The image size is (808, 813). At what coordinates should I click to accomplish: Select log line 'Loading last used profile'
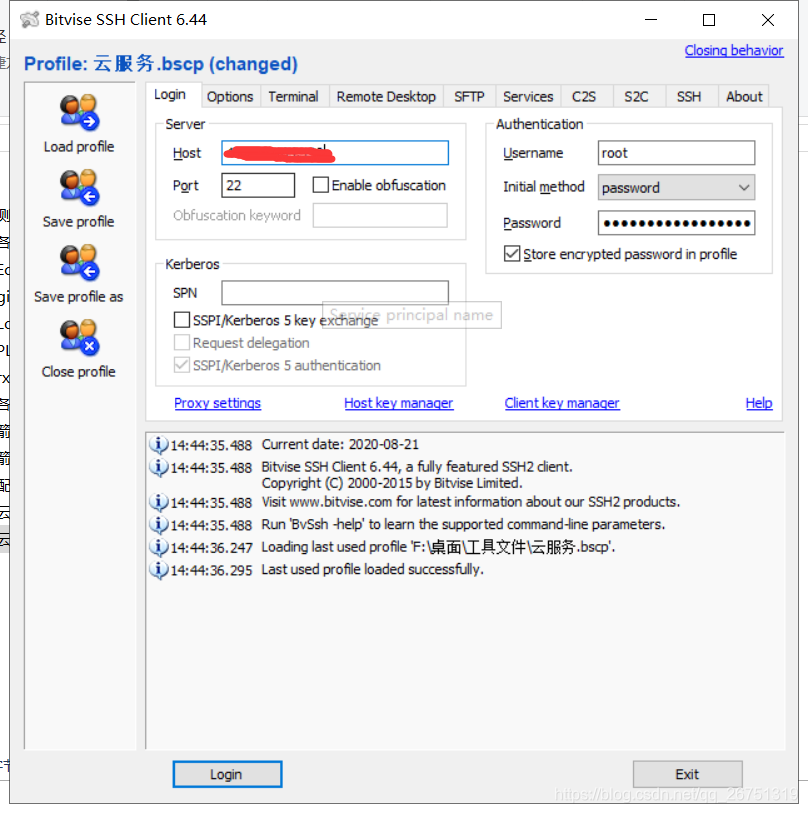pyautogui.click(x=438, y=547)
